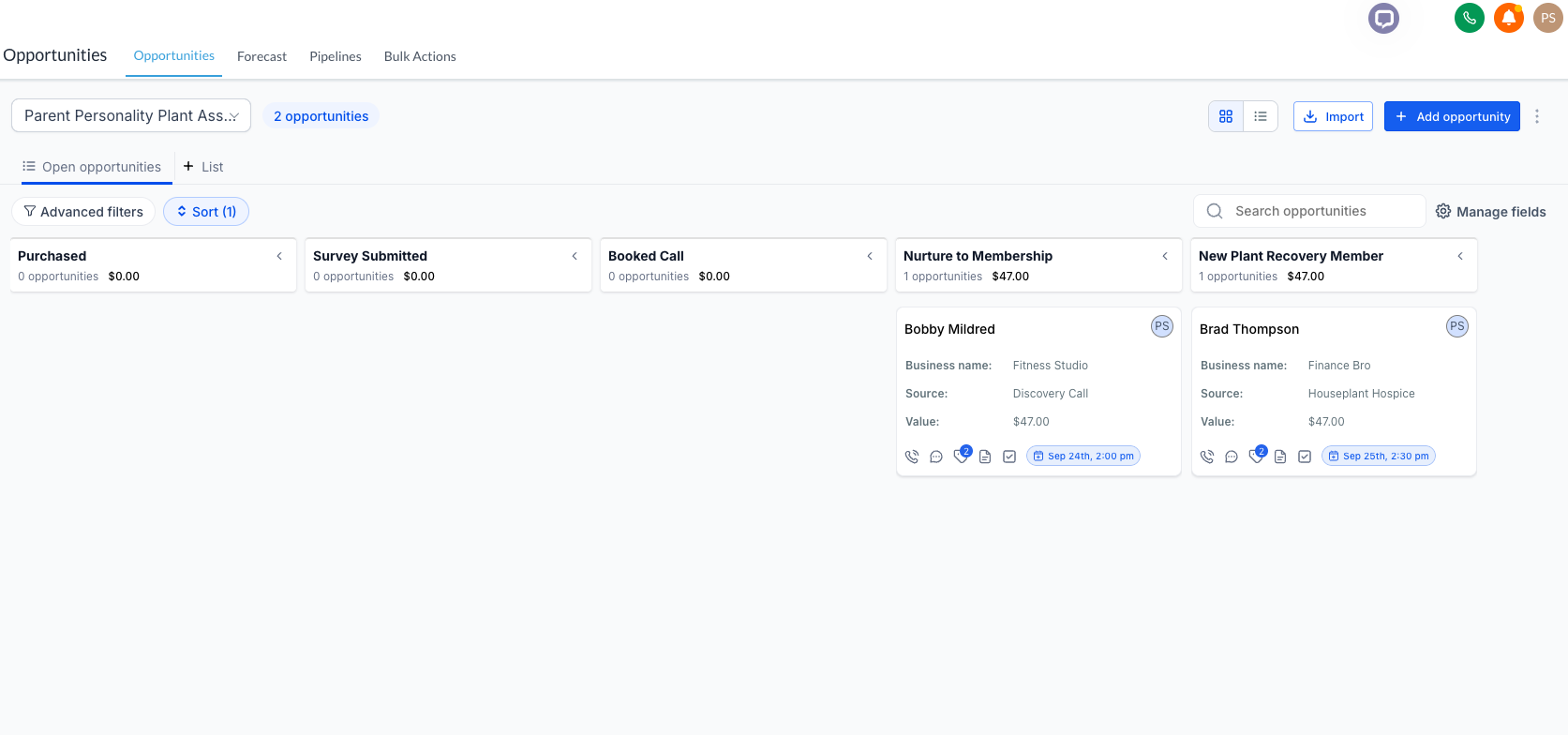This screenshot has height=735, width=1568.
Task: Open the notes icon on Bobby Mildred card
Action: 985,457
